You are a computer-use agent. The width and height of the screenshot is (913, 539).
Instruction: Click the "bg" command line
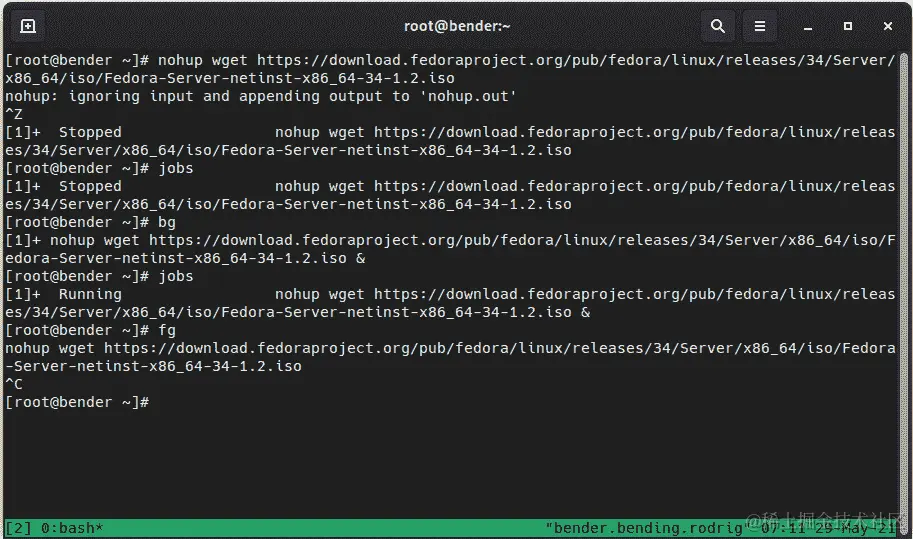click(x=90, y=222)
